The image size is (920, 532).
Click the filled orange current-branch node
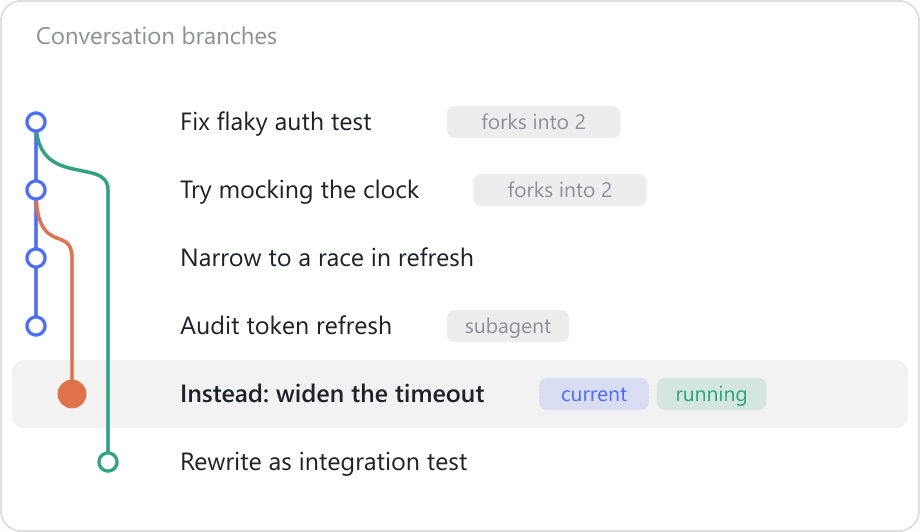click(72, 394)
